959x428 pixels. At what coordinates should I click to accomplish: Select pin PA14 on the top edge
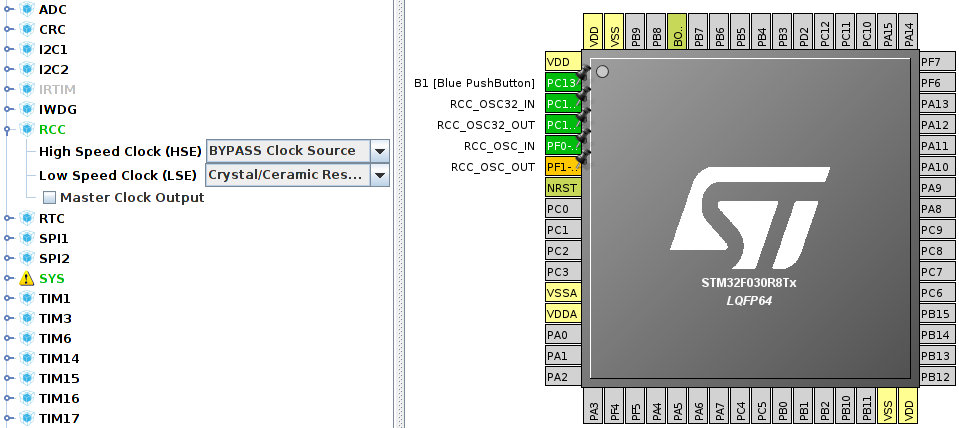(x=908, y=31)
